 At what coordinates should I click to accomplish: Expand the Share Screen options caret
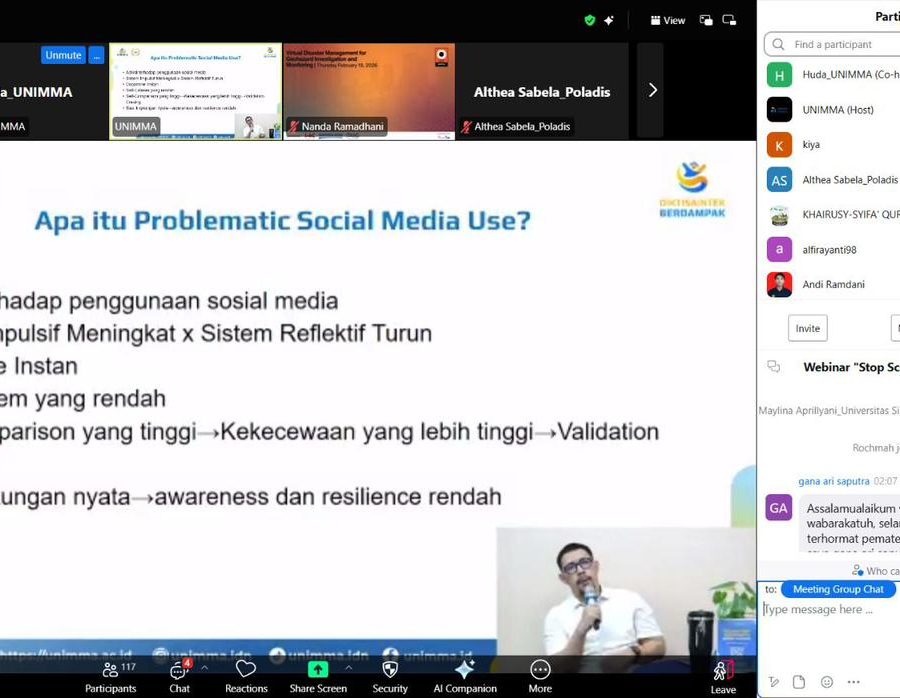(x=348, y=667)
